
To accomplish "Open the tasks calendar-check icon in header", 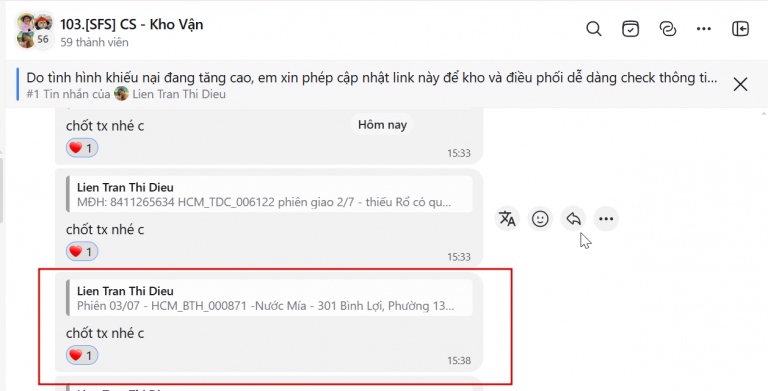I will (630, 28).
